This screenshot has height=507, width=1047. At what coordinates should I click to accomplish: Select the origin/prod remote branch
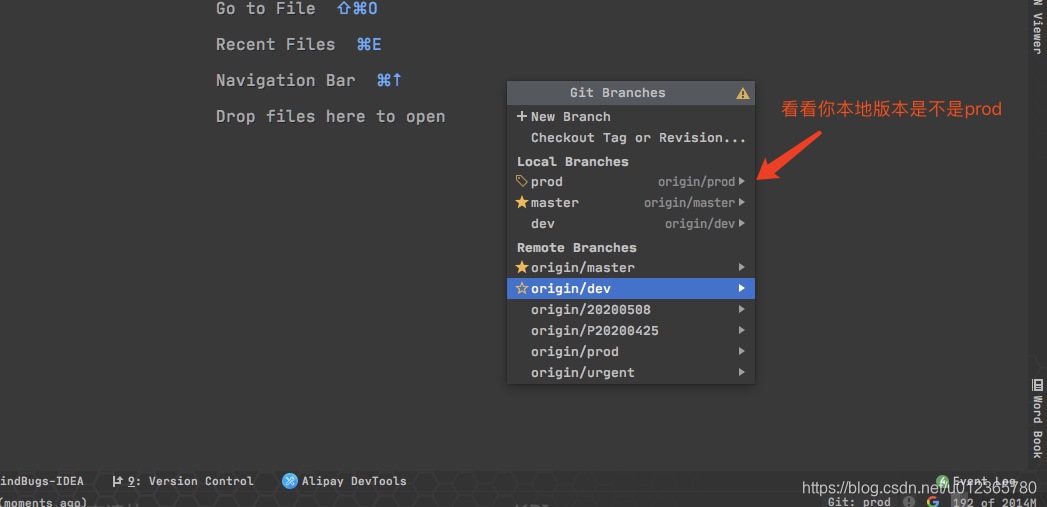click(x=630, y=351)
